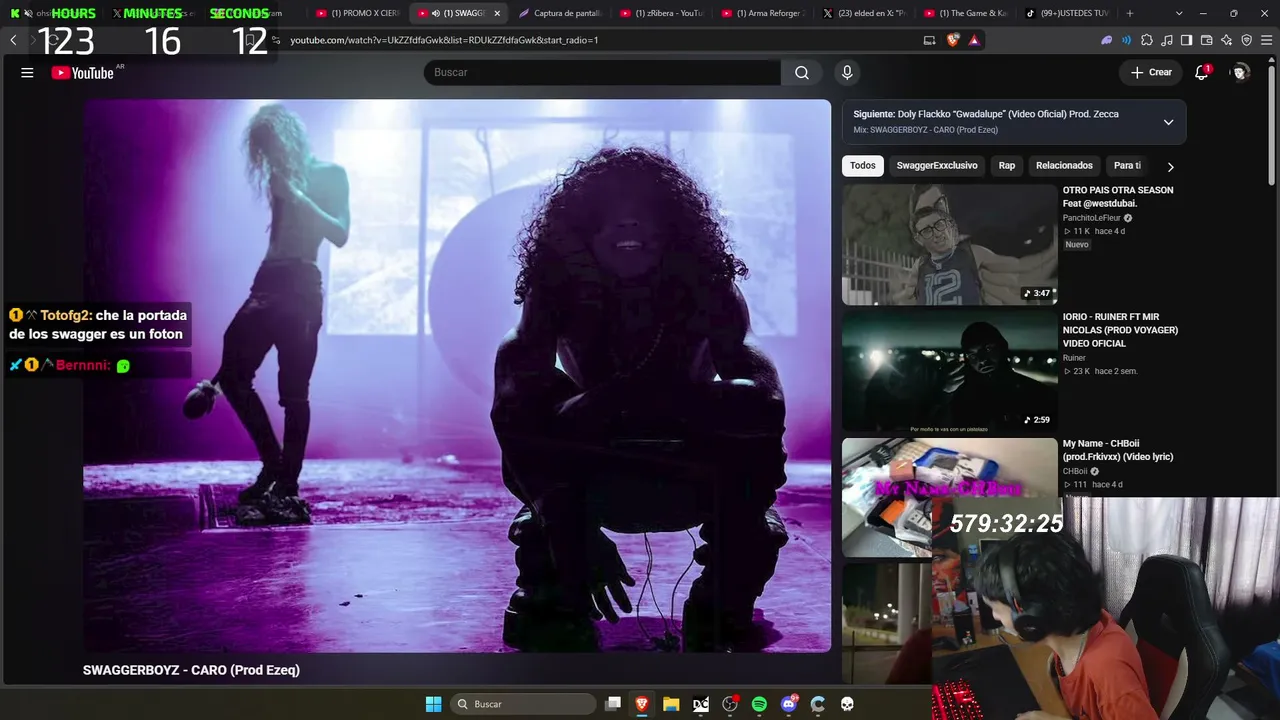Select the SwaggerExxclusivo filter chip
The image size is (1280, 720).
click(x=937, y=166)
